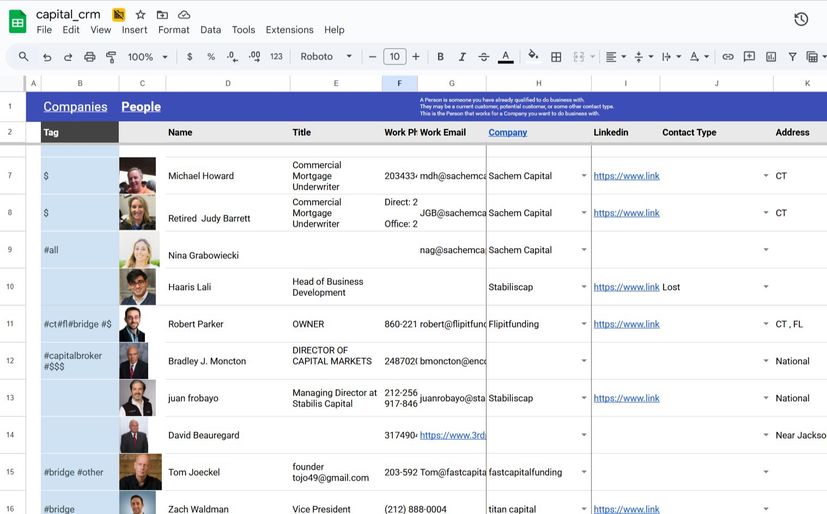The image size is (827, 514).
Task: Click the yellow badge icon beside title
Action: (119, 15)
